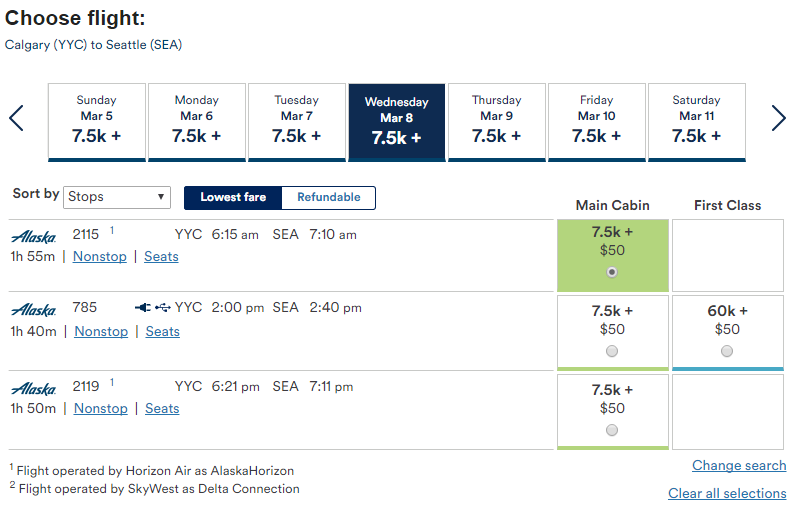
Task: Click the Alaska logo for flight 2119
Action: click(34, 389)
